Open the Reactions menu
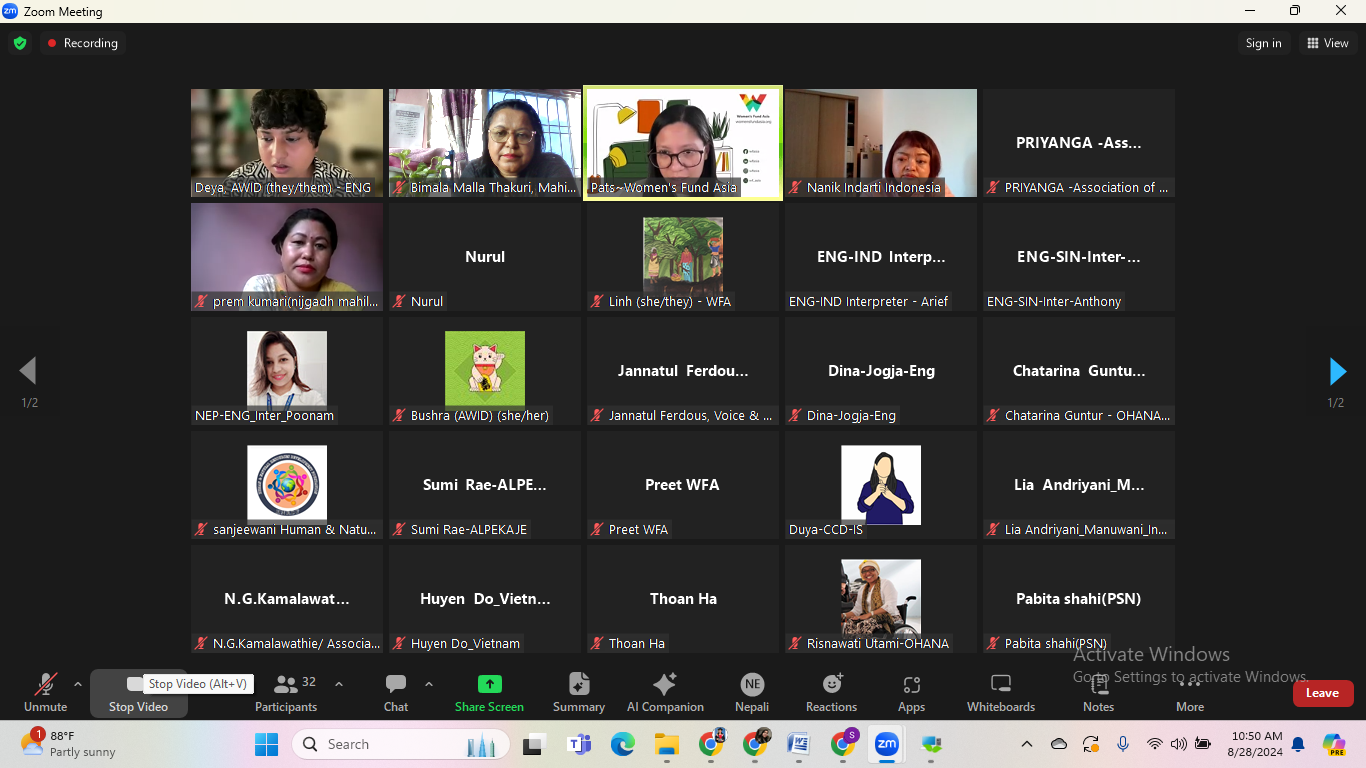This screenshot has width=1366, height=768. click(x=831, y=692)
